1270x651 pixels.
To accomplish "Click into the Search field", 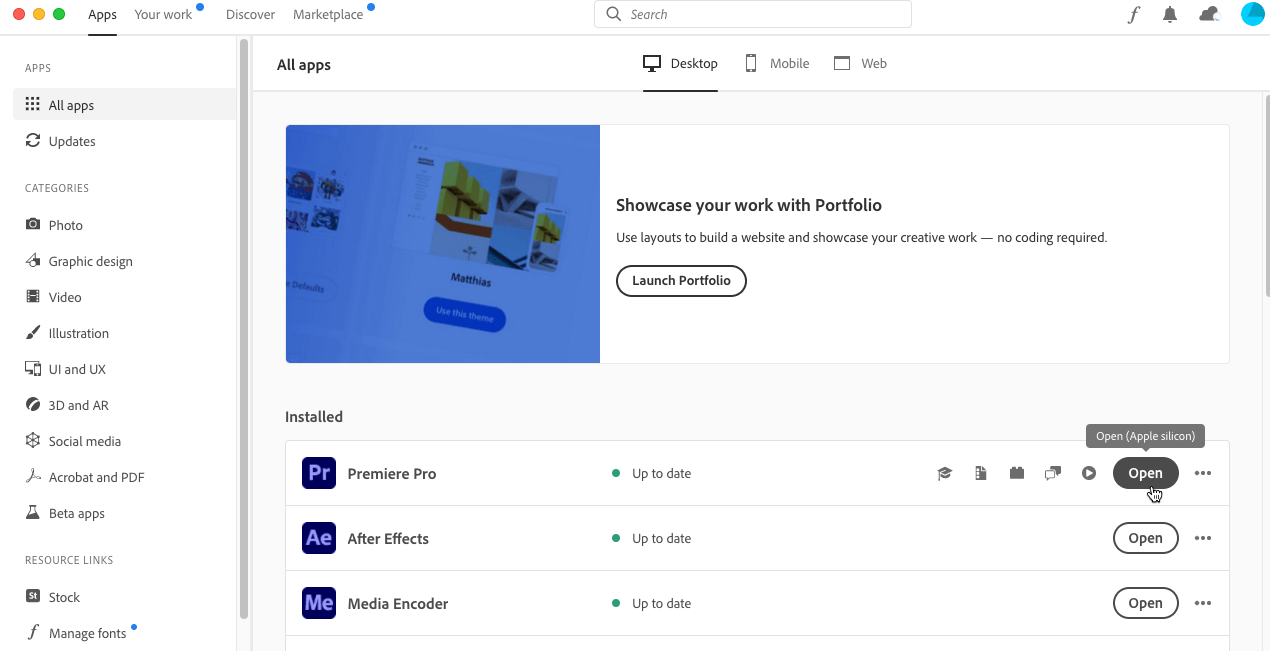I will (x=752, y=15).
